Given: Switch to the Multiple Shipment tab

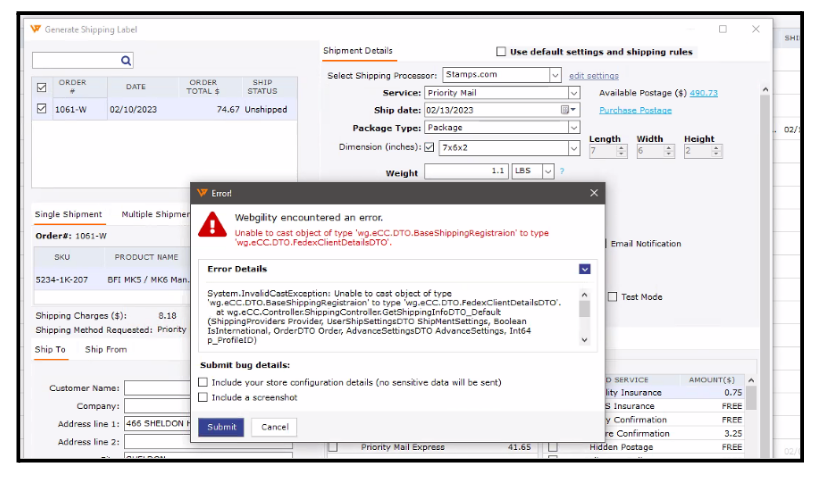Looking at the screenshot, I should 155,214.
